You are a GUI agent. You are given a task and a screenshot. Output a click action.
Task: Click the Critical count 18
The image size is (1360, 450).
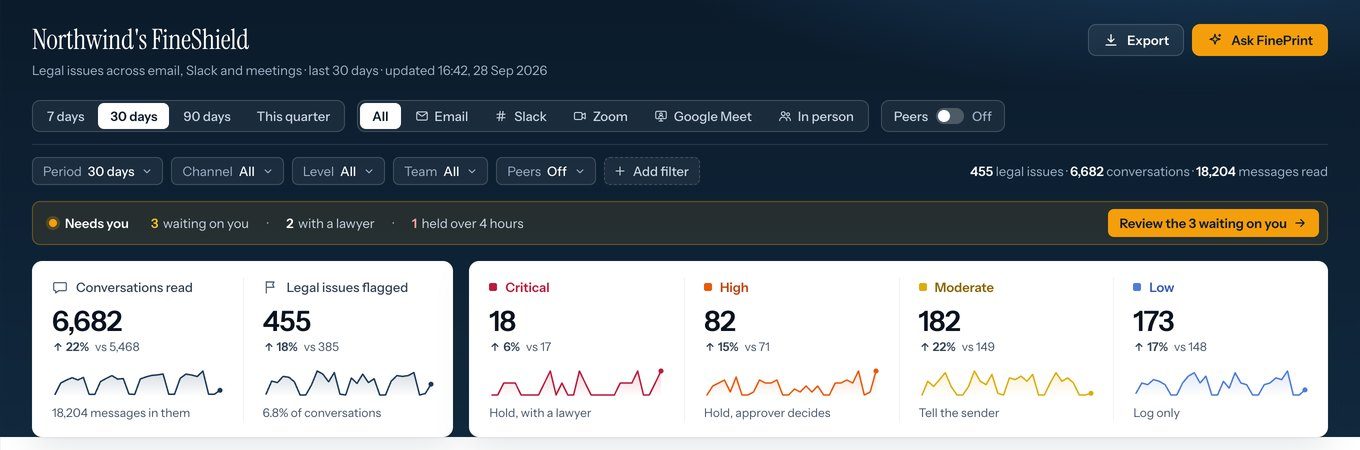(x=502, y=321)
